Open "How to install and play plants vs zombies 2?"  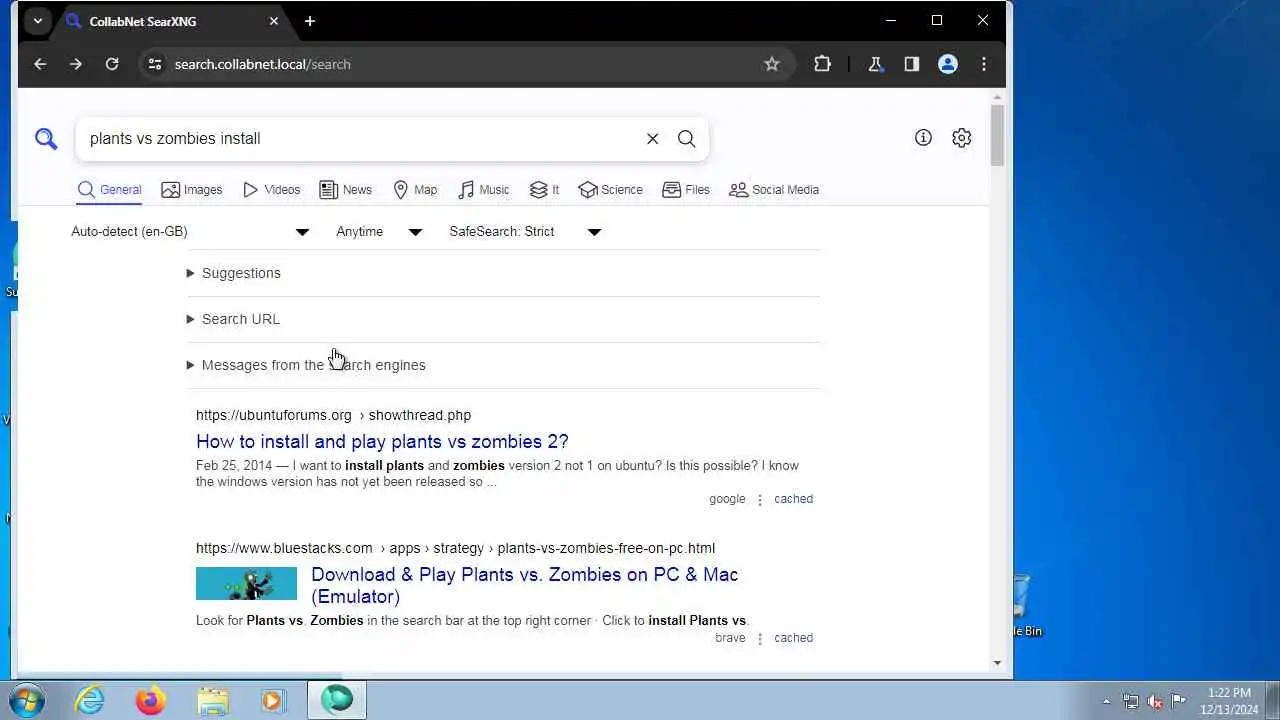pos(382,442)
